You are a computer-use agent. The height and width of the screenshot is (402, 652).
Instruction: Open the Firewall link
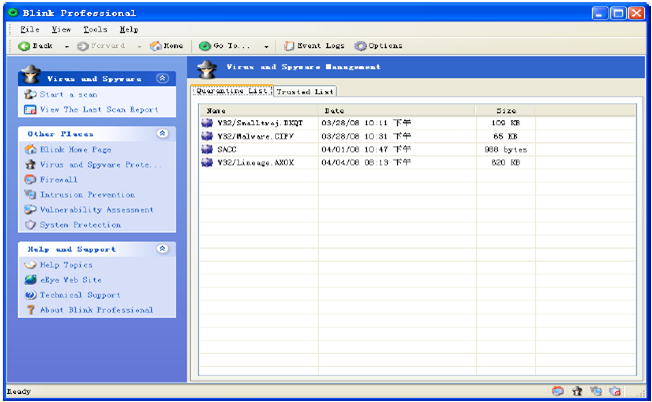(59, 180)
